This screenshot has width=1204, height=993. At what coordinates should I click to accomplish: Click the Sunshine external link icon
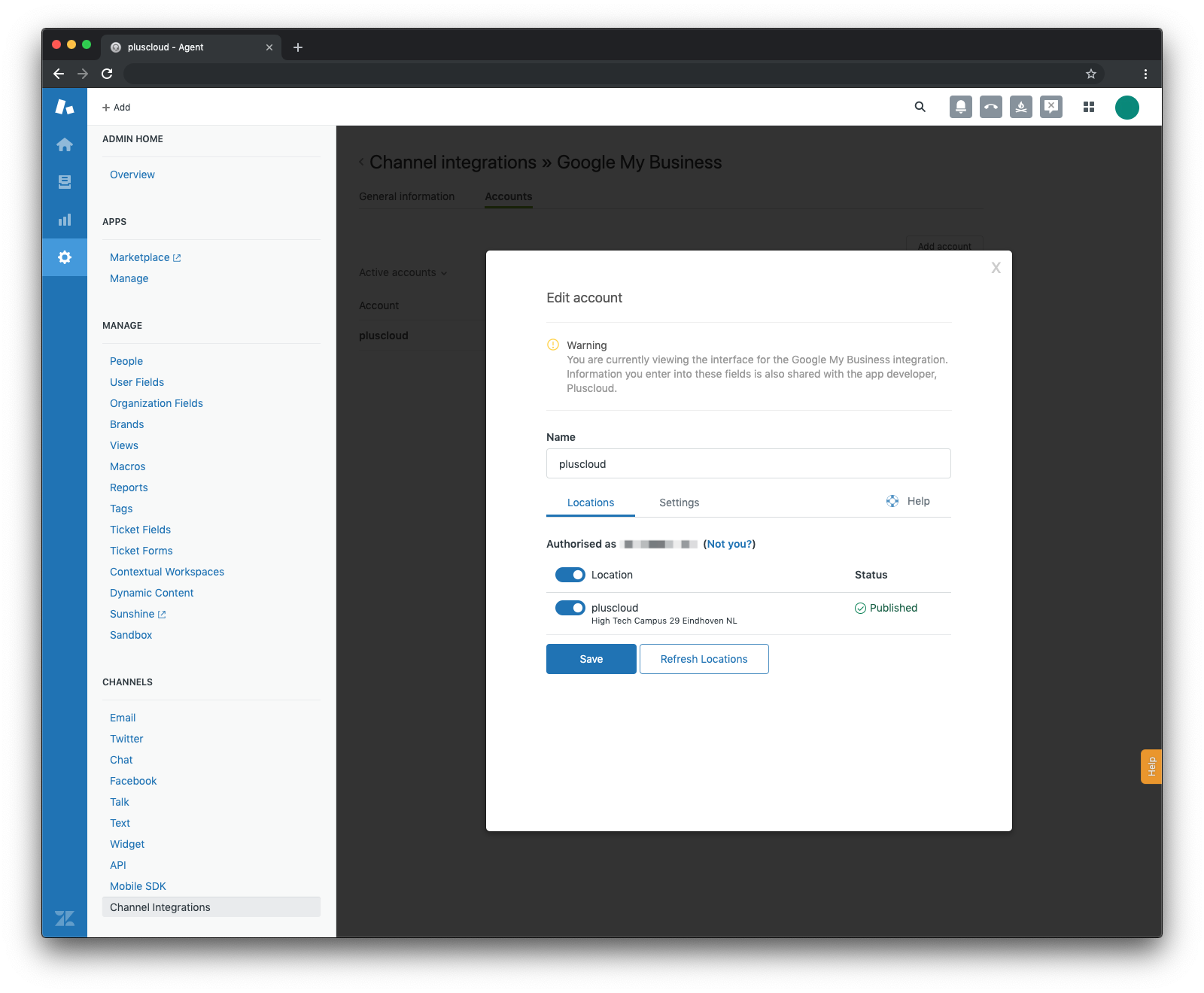pyautogui.click(x=162, y=615)
